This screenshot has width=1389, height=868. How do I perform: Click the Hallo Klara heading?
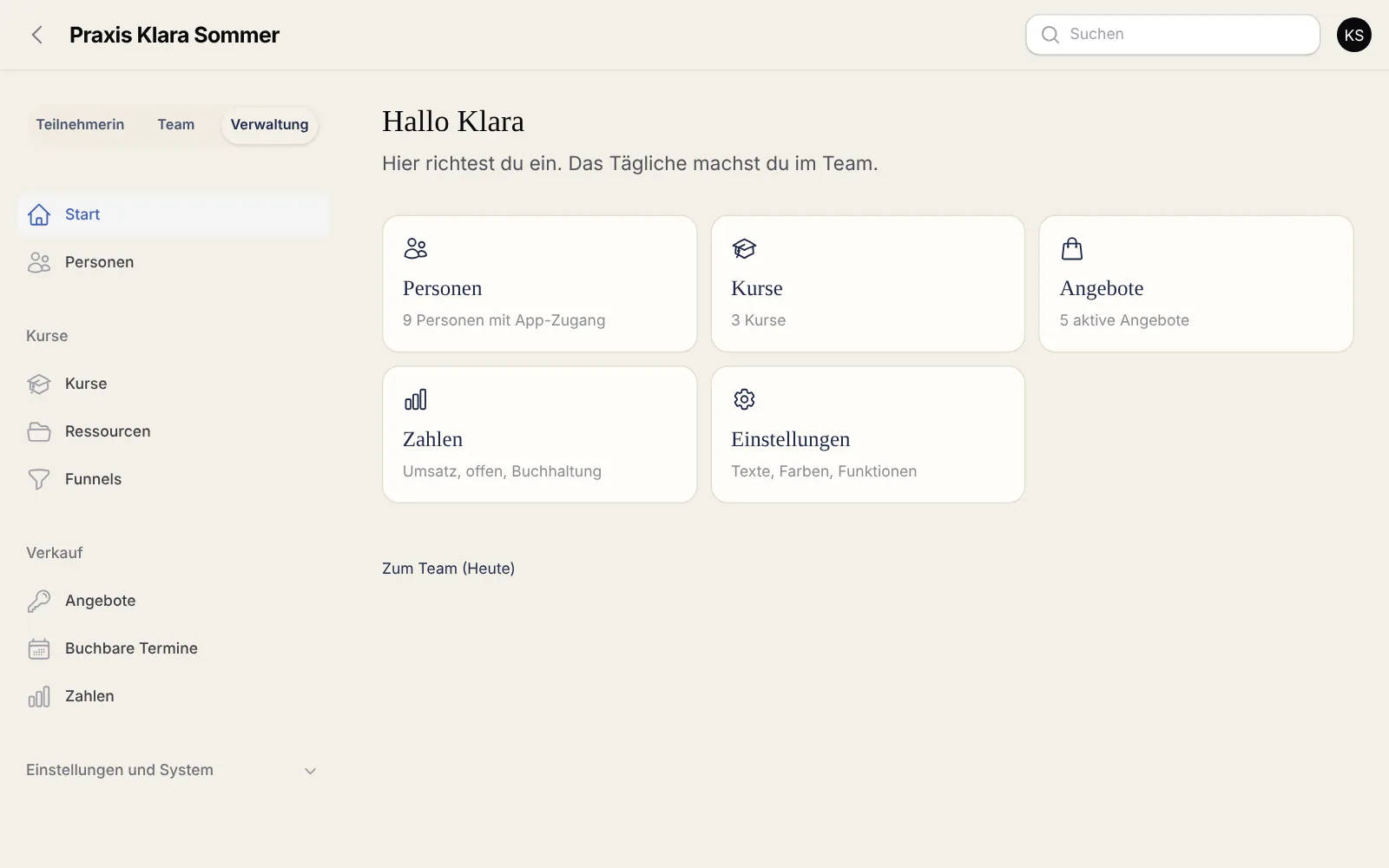453,122
